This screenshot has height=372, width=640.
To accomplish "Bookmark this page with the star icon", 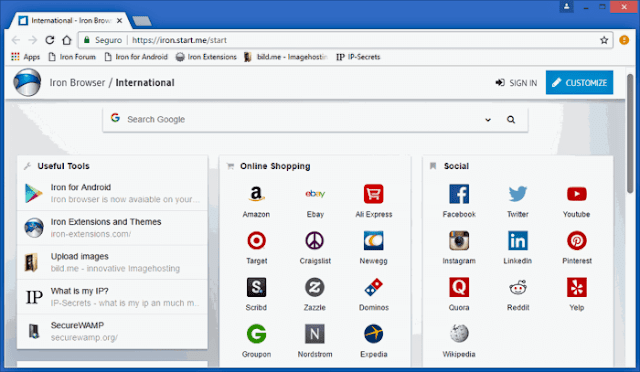I will [604, 40].
